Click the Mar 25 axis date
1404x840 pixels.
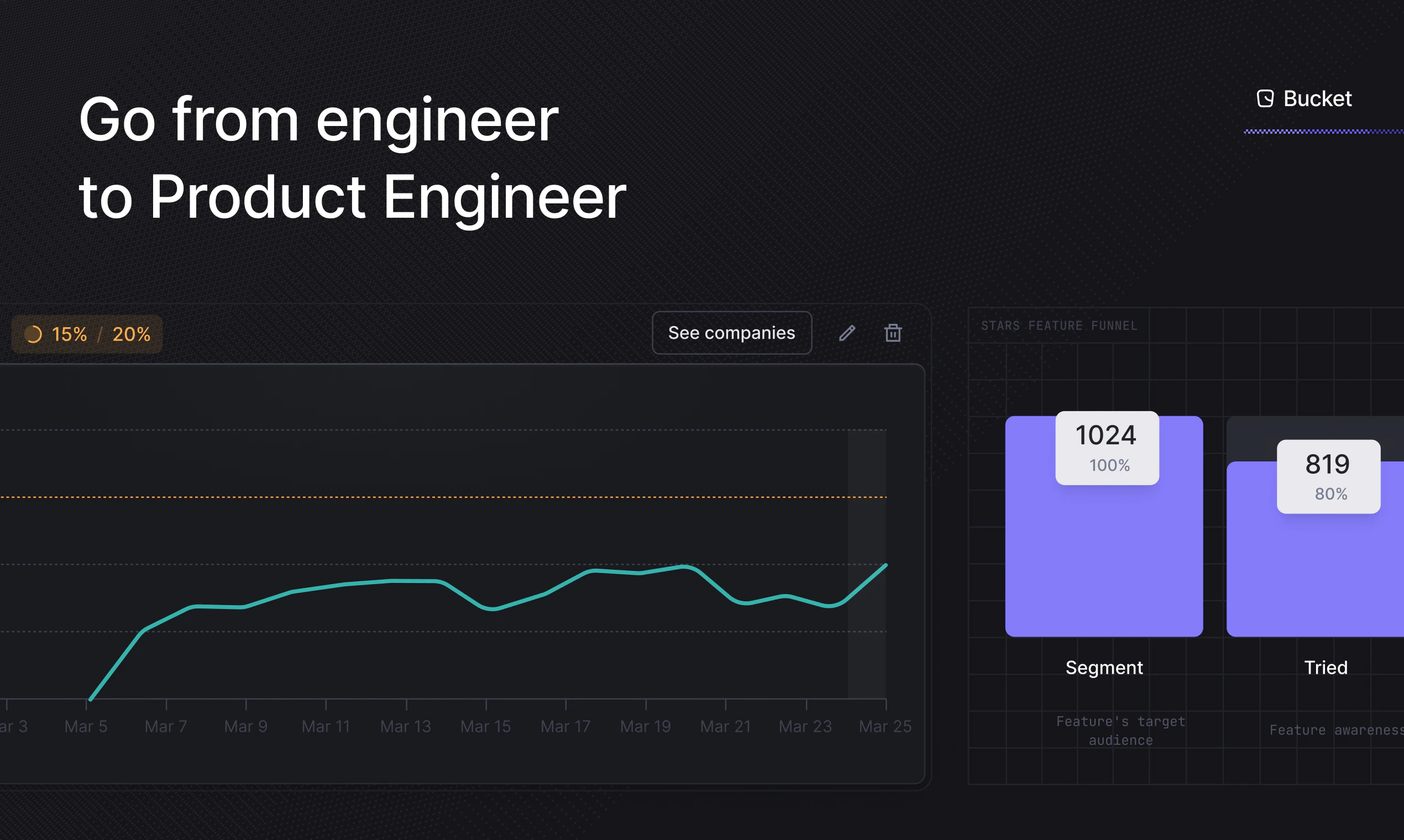pos(885,726)
